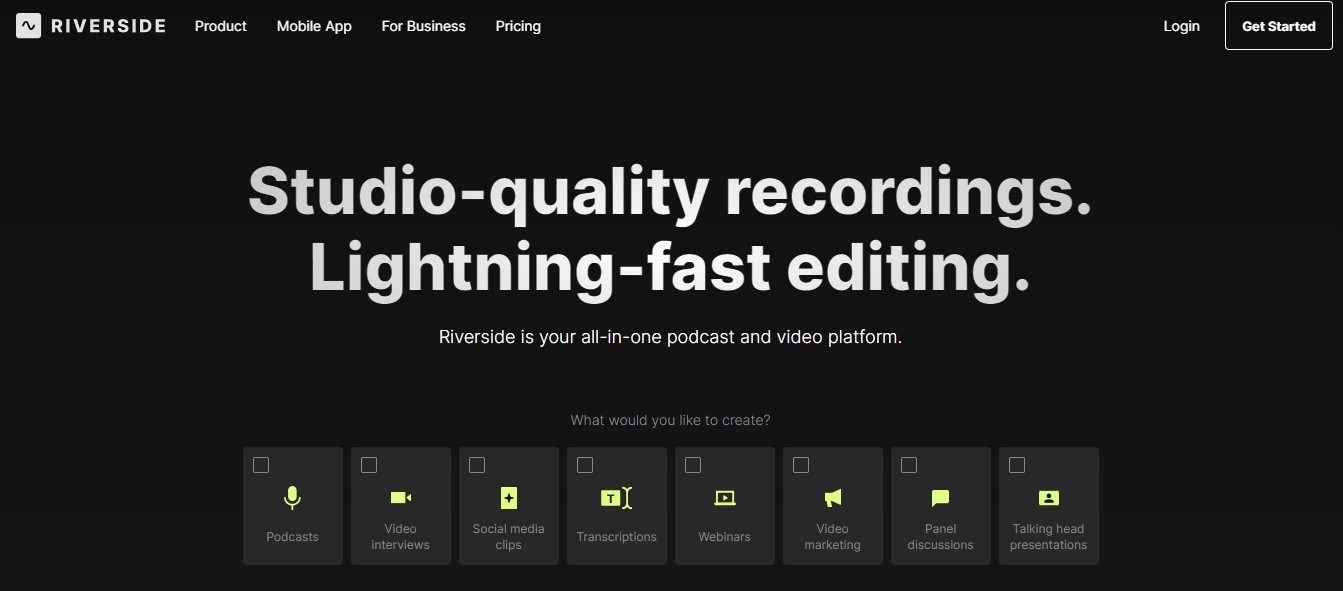Image resolution: width=1343 pixels, height=591 pixels.
Task: Toggle the Talking head presentations checkbox
Action: coord(1017,465)
